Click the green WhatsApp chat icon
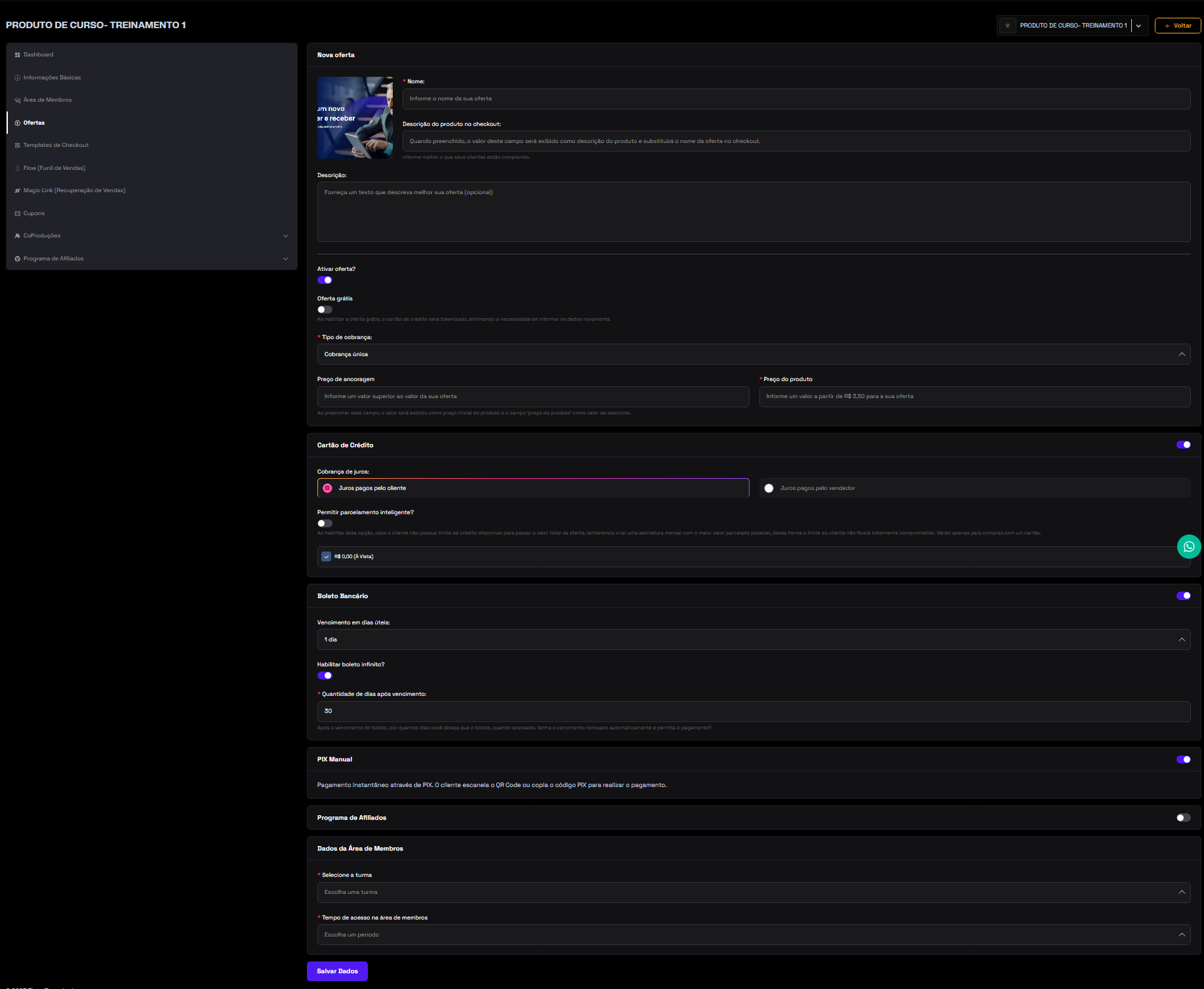 [1188, 547]
